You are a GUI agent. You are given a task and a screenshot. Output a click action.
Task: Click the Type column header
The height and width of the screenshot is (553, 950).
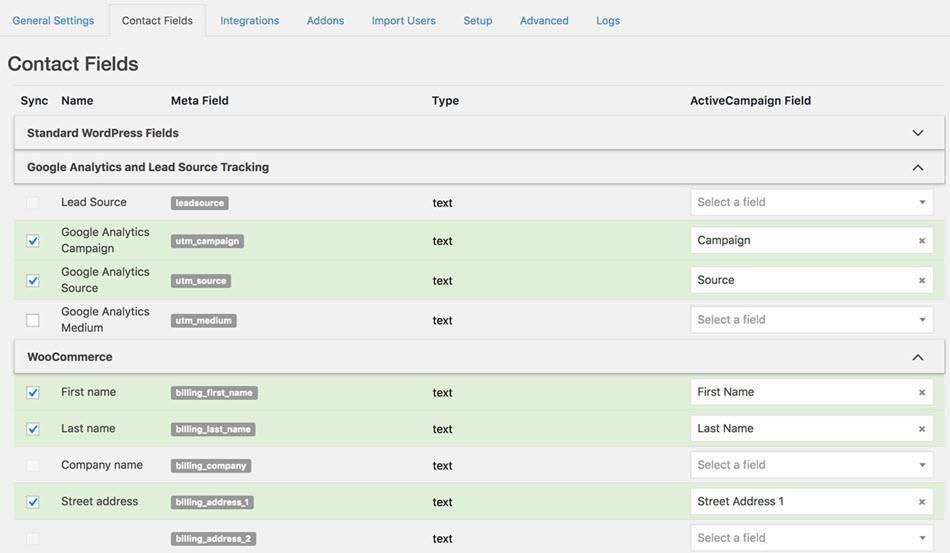tap(445, 101)
